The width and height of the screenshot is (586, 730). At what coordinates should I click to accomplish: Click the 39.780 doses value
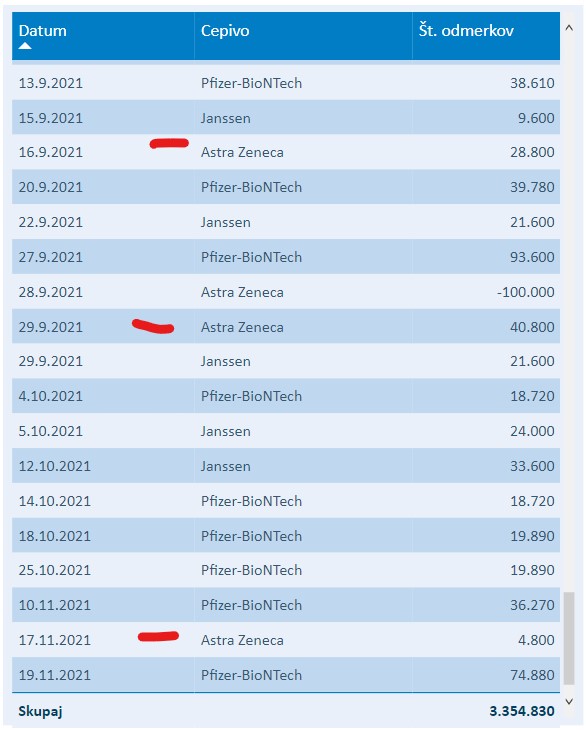532,187
